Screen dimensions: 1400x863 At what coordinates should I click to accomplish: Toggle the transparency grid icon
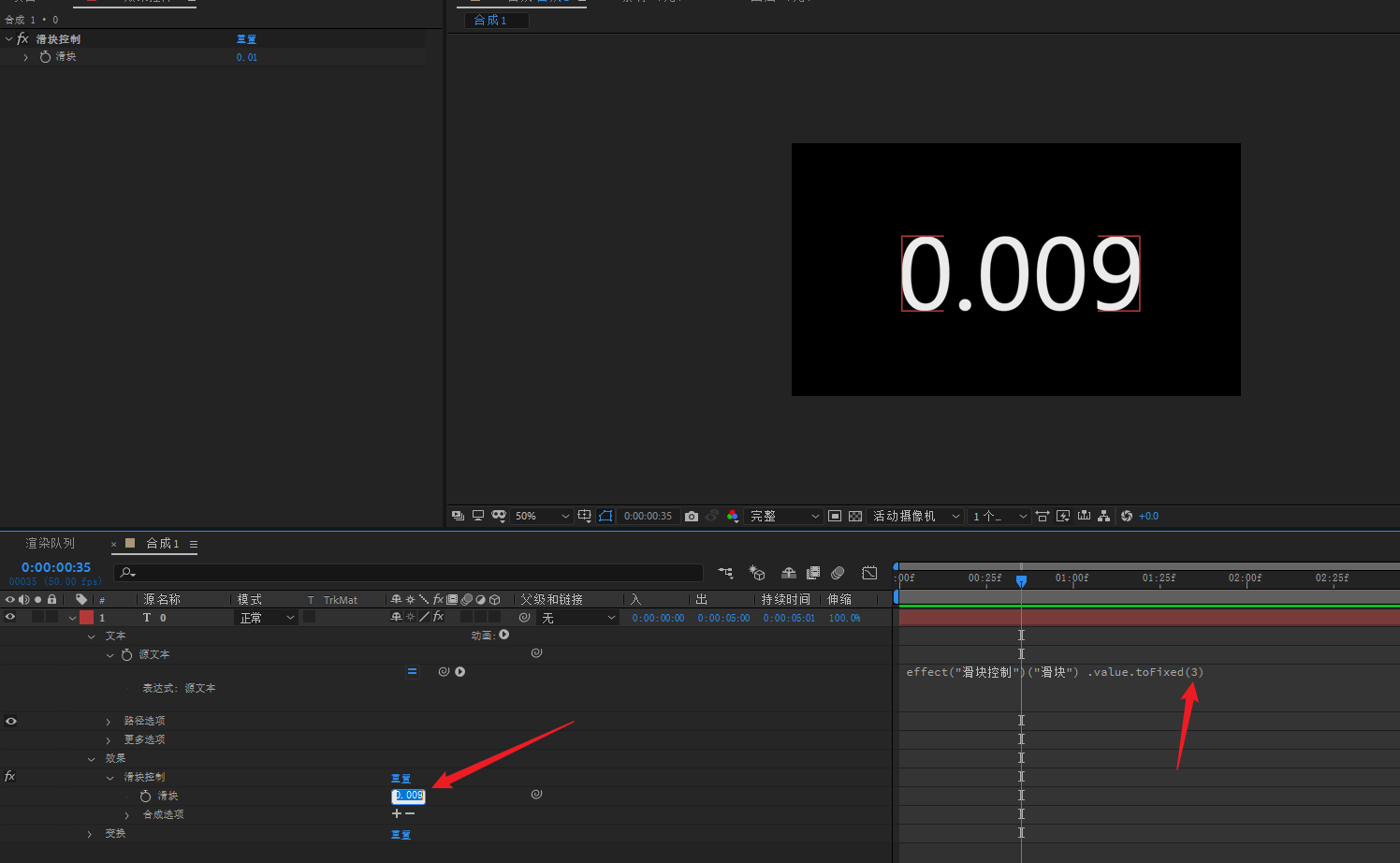click(855, 516)
